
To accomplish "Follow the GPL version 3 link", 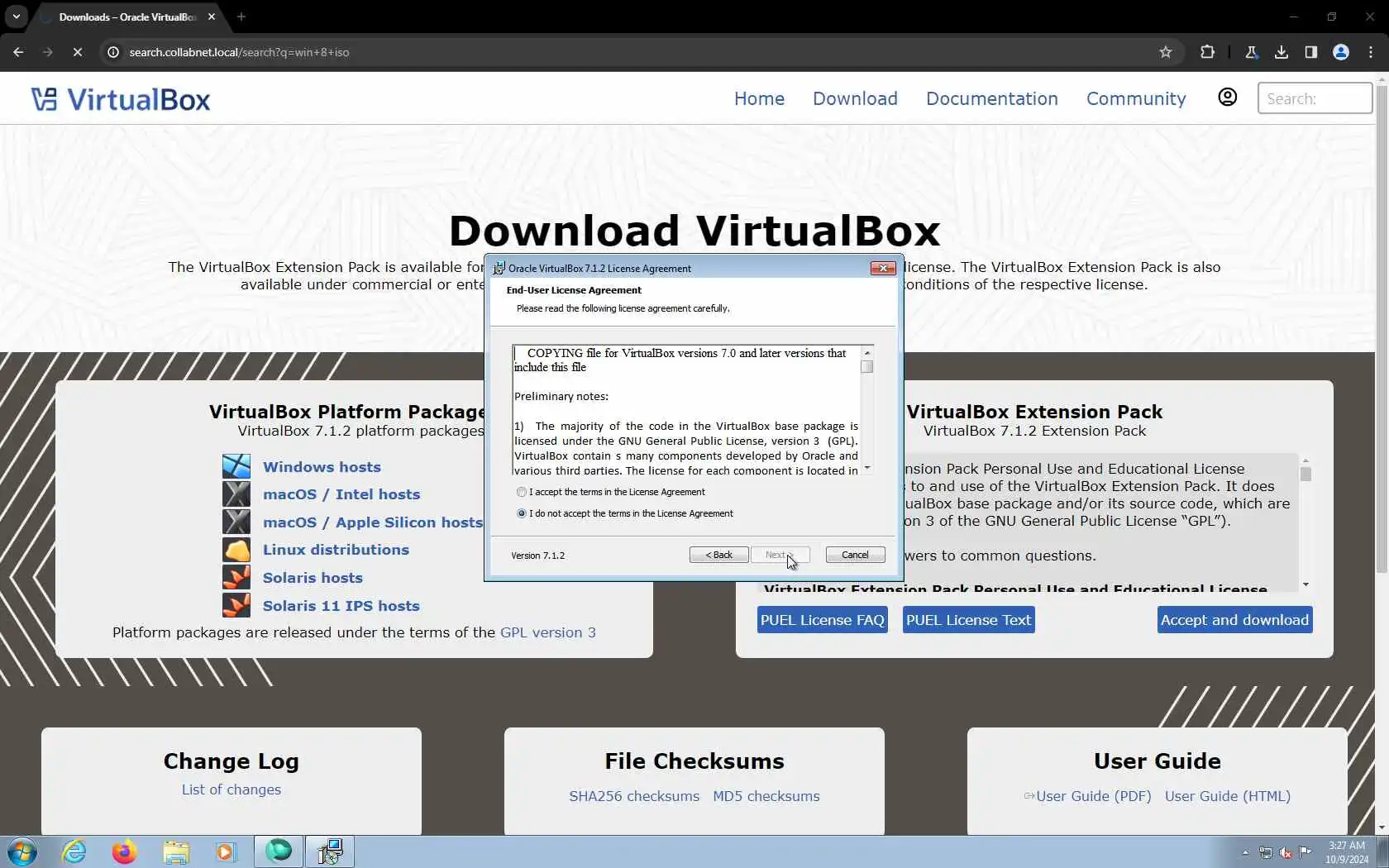I will tap(547, 632).
